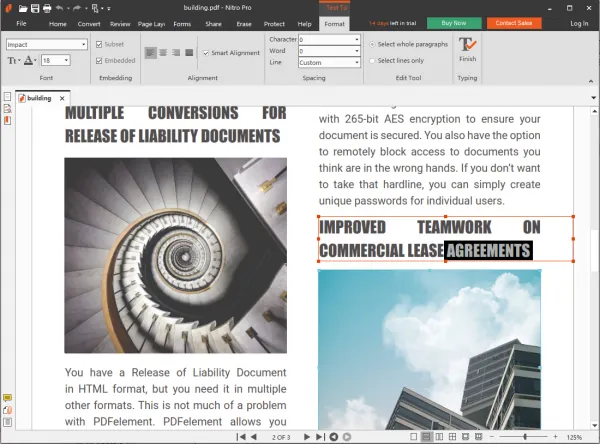Switch to the Protect tab
Image resolution: width=600 pixels, height=444 pixels.
(x=274, y=24)
